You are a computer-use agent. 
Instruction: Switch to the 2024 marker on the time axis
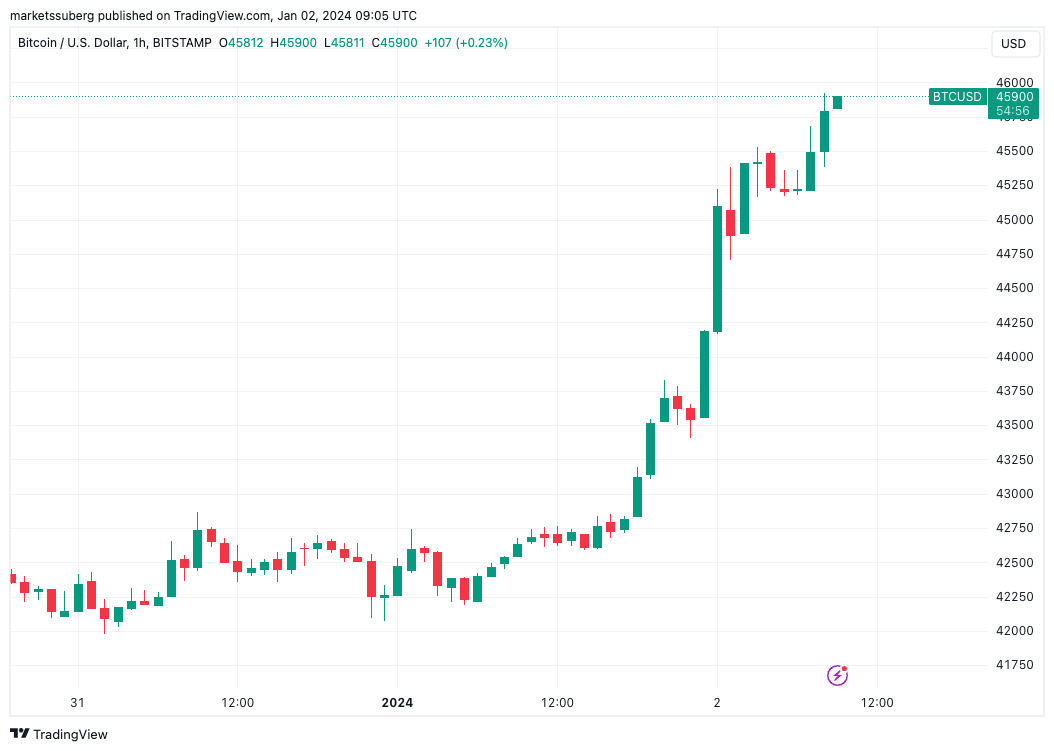pos(398,703)
